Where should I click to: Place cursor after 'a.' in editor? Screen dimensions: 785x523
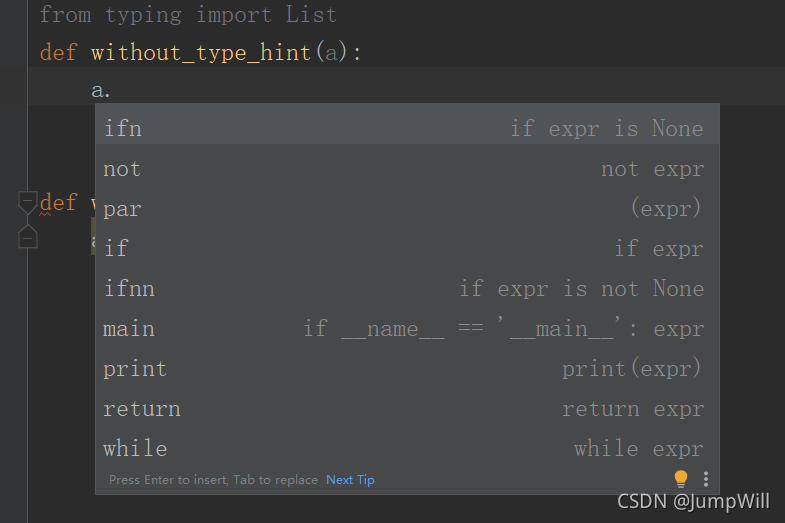tap(111, 91)
